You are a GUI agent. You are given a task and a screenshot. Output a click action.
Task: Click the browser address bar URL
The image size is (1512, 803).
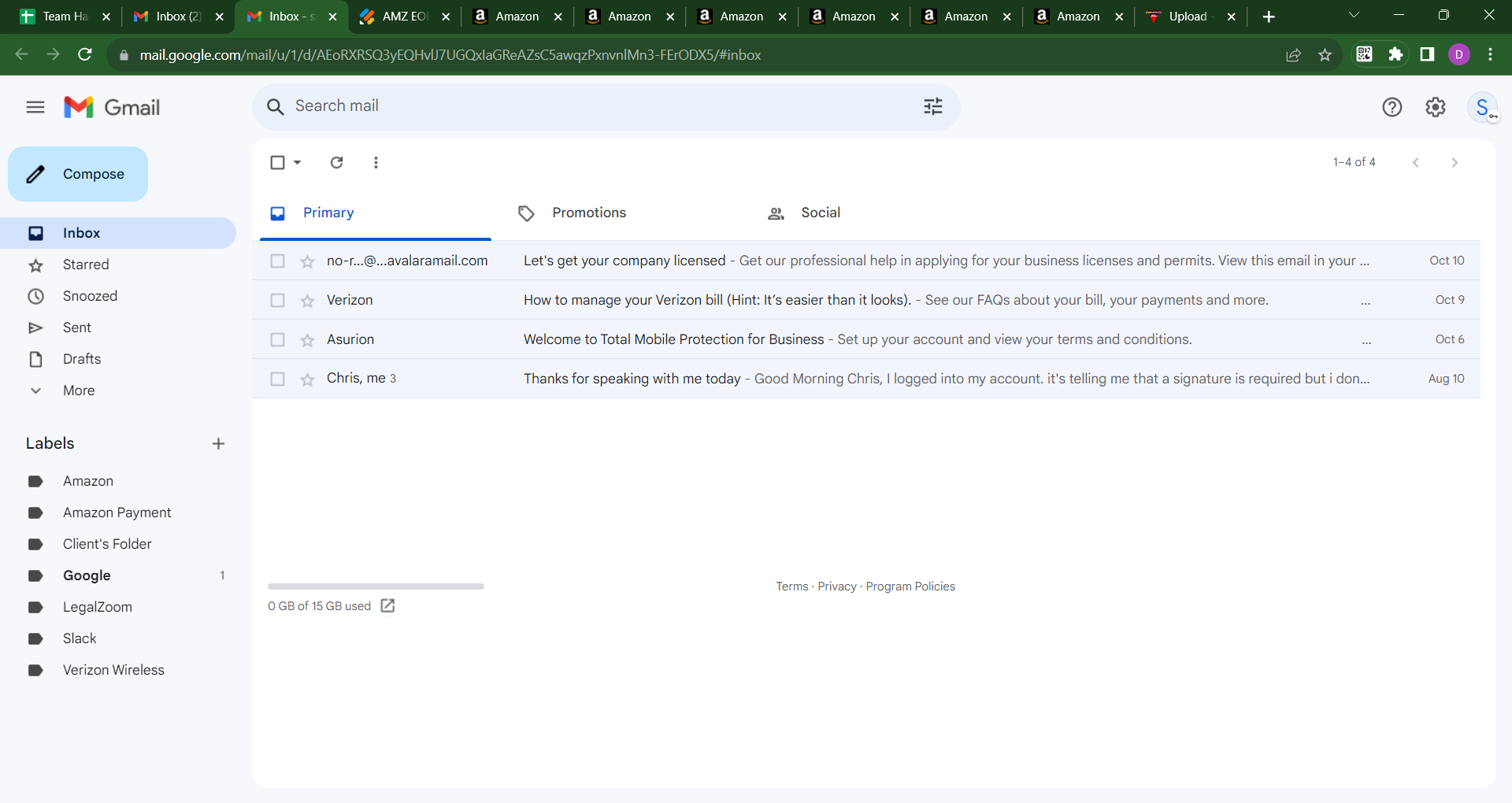tap(450, 54)
